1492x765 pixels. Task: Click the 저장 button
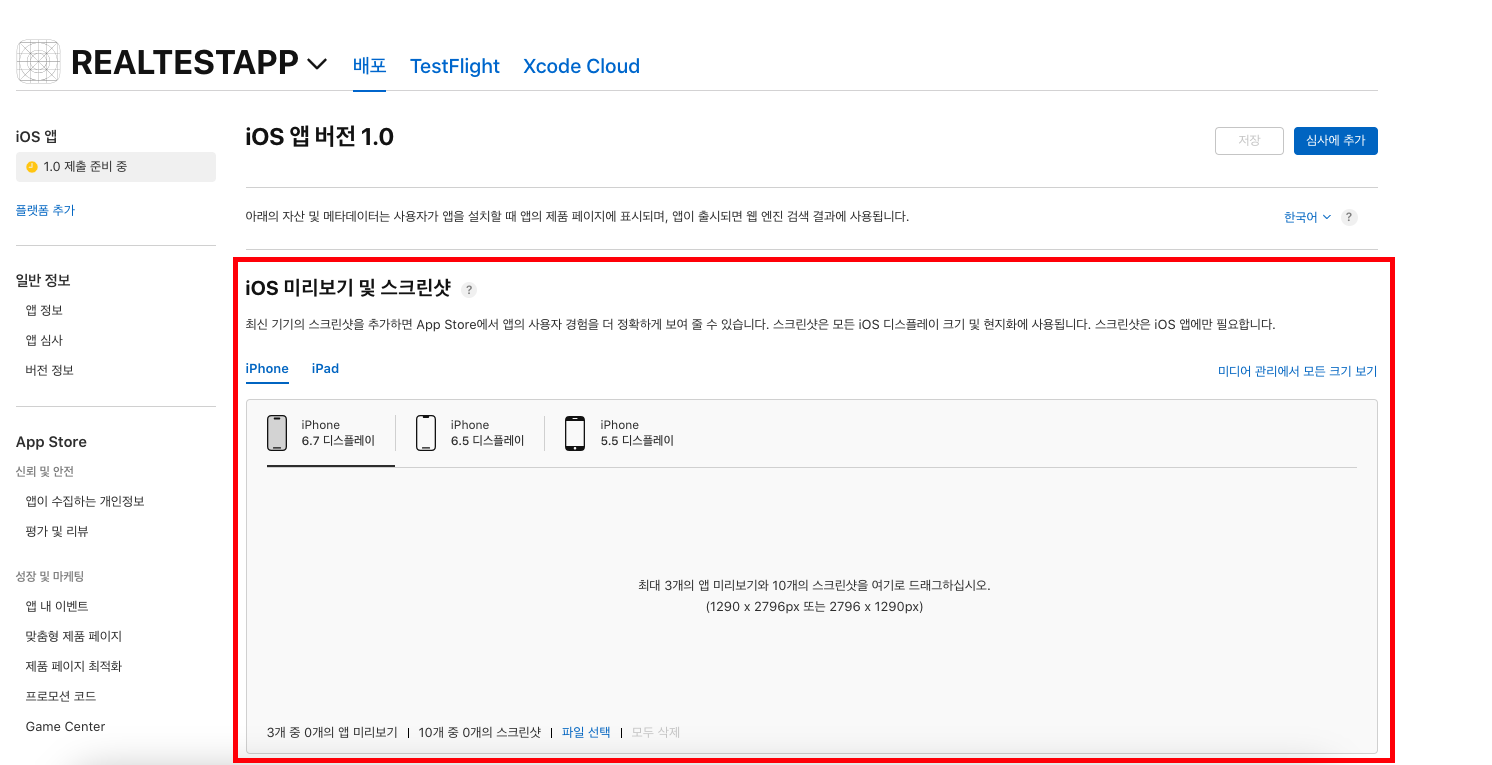pos(1249,141)
